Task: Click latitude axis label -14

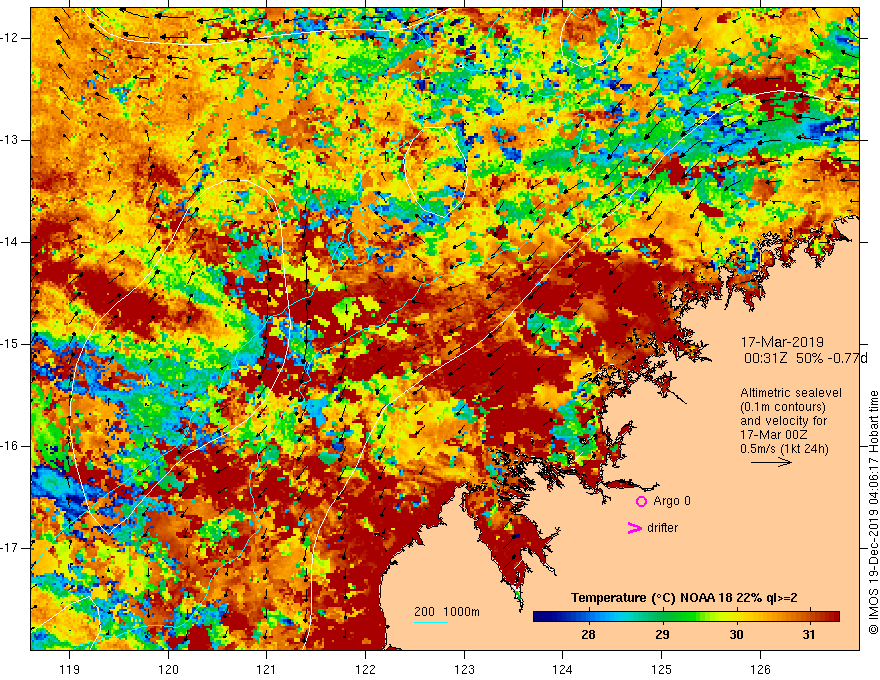Action: [10, 242]
